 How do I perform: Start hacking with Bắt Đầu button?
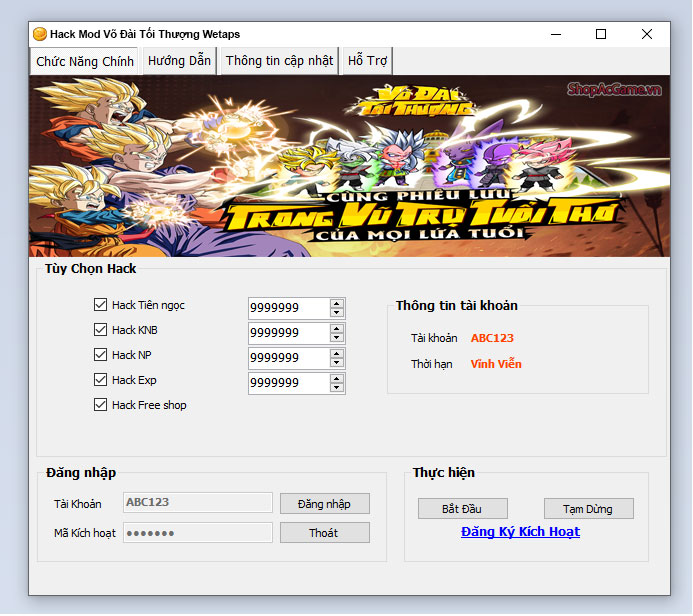click(x=463, y=509)
